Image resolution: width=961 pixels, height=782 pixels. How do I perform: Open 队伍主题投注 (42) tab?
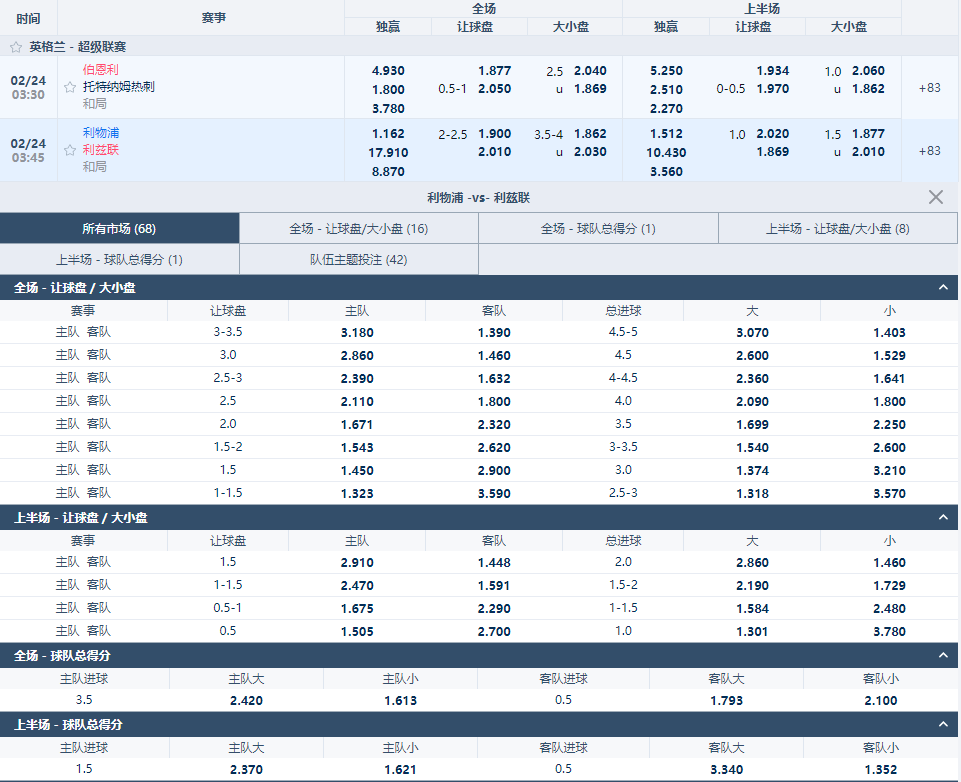(359, 260)
